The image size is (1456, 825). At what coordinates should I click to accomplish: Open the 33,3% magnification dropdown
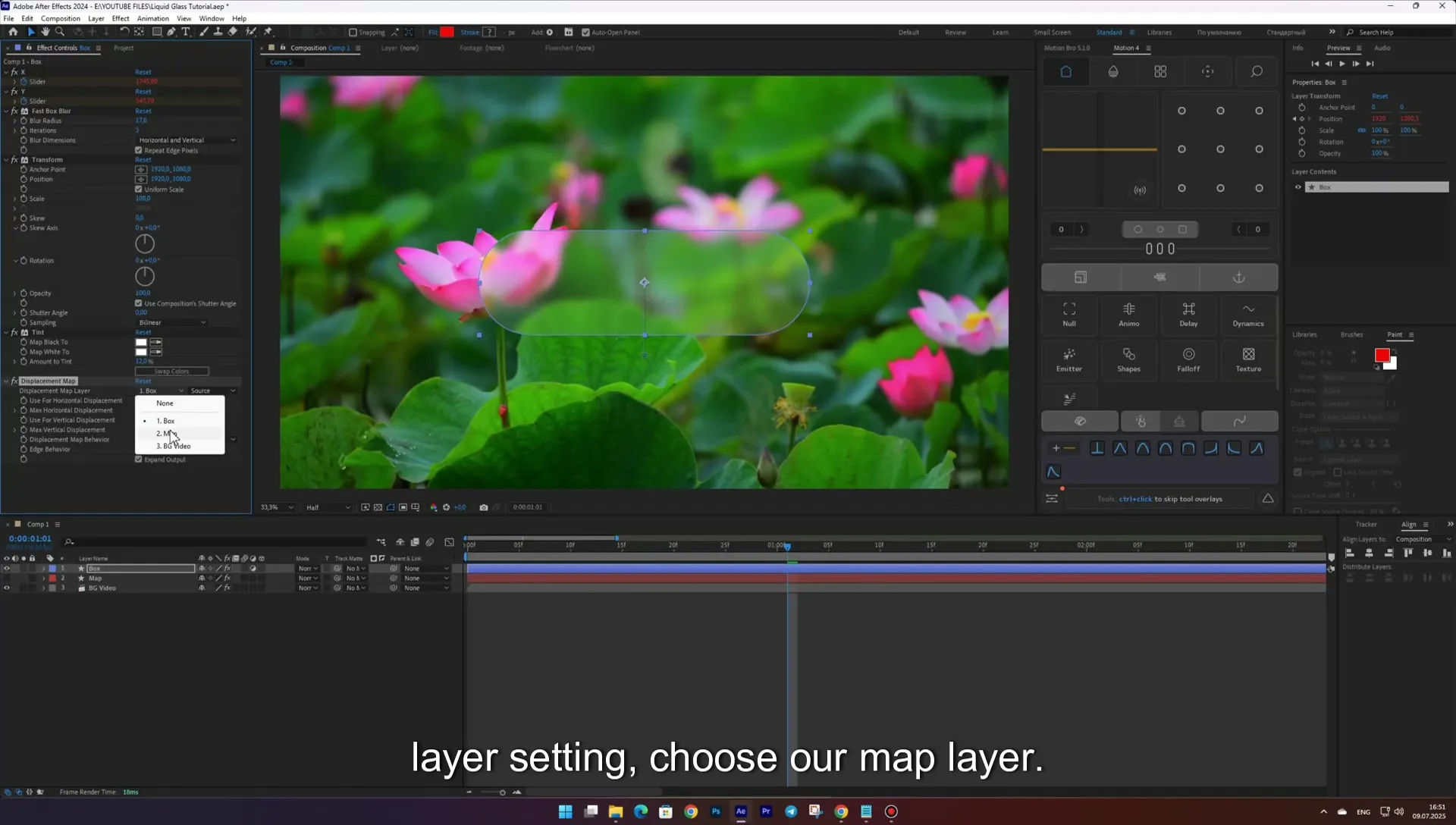pyautogui.click(x=277, y=507)
